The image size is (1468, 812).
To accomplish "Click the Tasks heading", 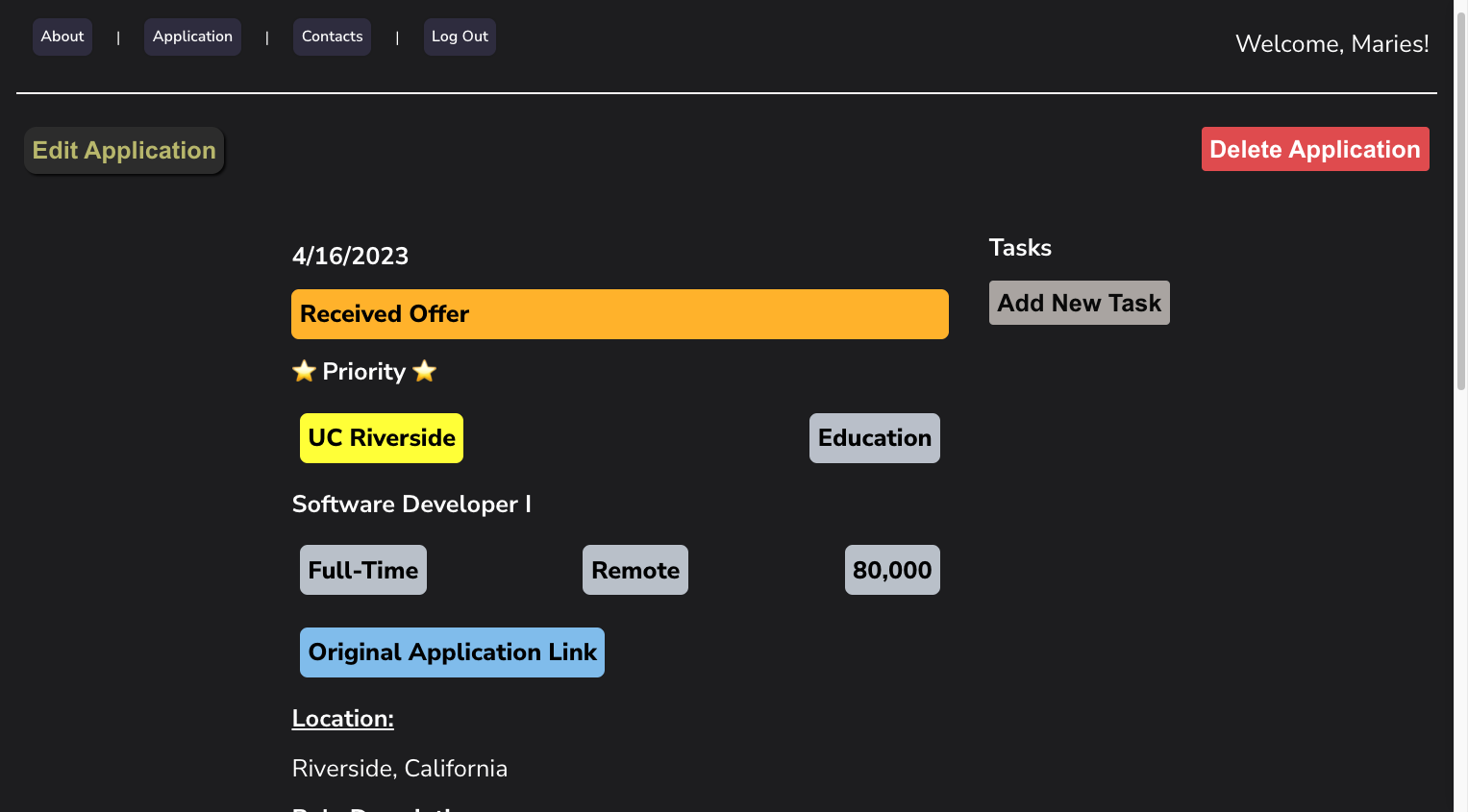I will [1020, 248].
